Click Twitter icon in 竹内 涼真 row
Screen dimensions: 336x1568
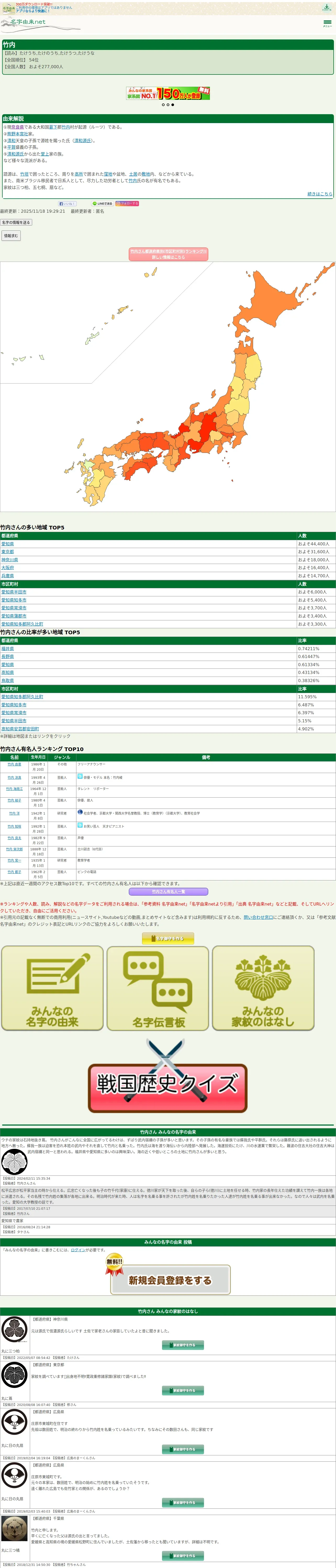tap(80, 776)
